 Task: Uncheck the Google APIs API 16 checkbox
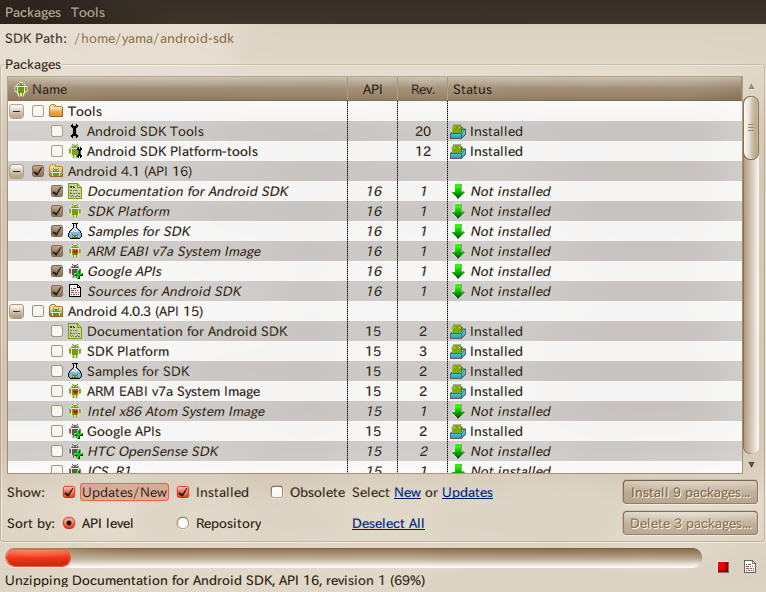point(57,271)
